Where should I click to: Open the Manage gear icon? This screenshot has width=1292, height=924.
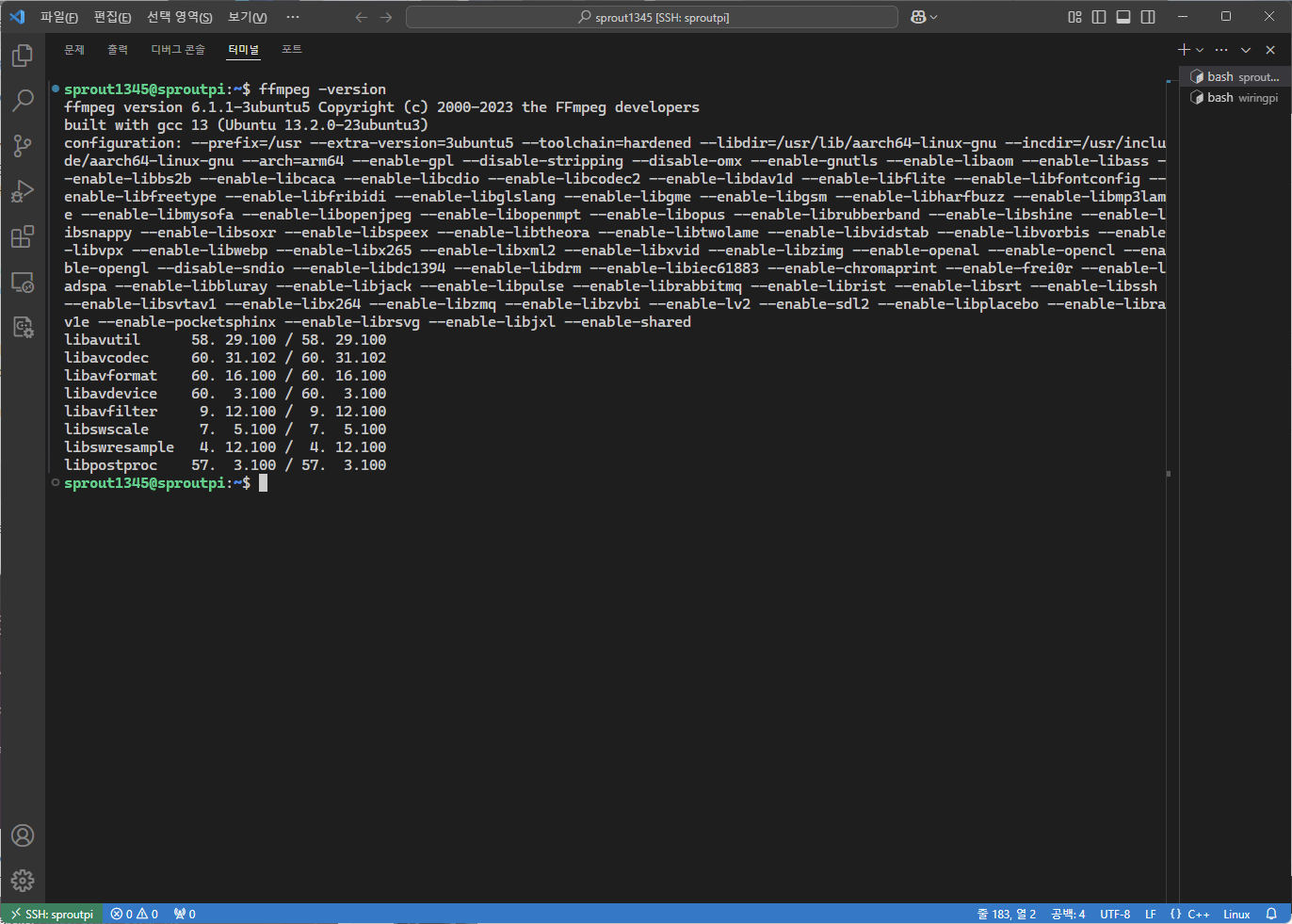pyautogui.click(x=23, y=881)
